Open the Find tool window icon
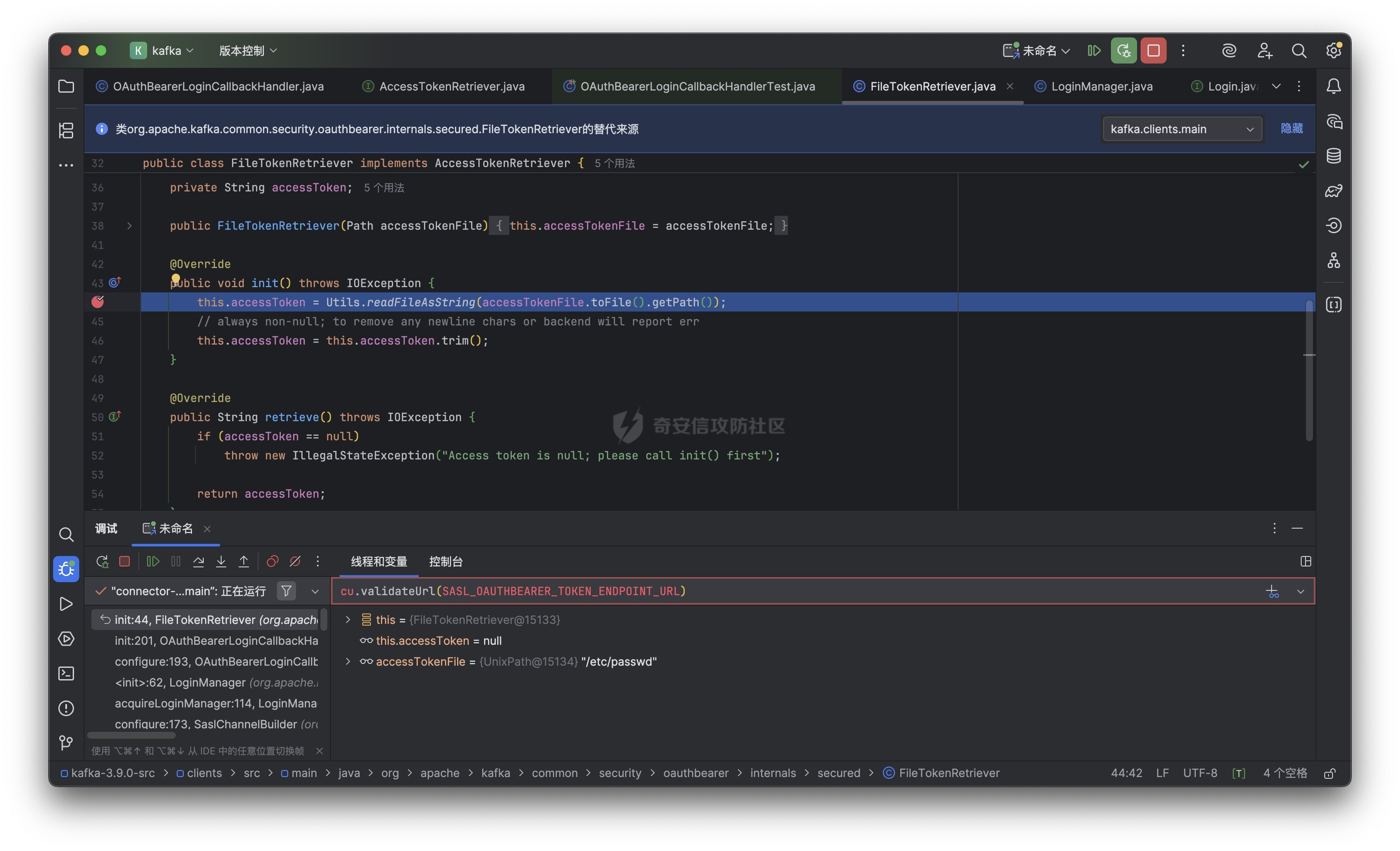 (66, 534)
